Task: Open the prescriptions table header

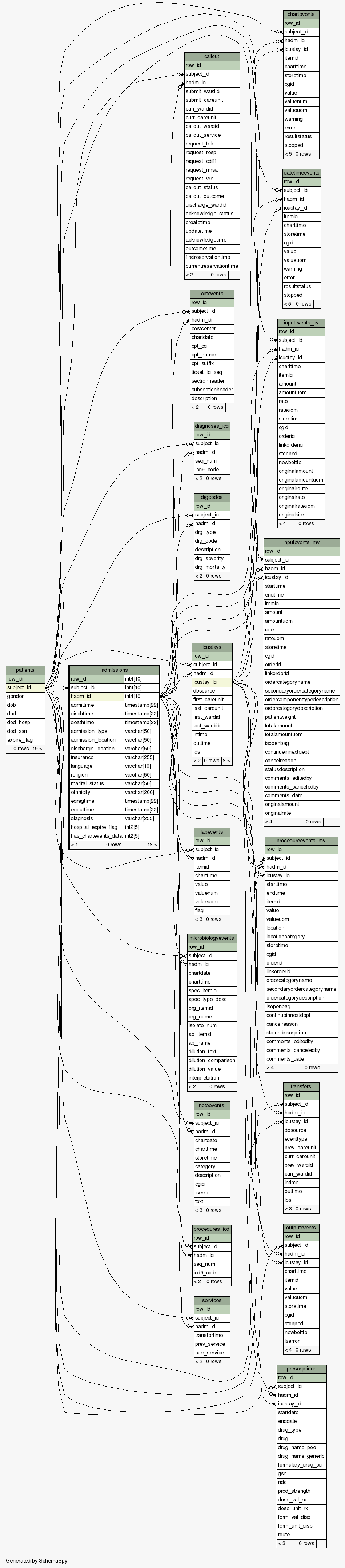Action: coord(301,1369)
